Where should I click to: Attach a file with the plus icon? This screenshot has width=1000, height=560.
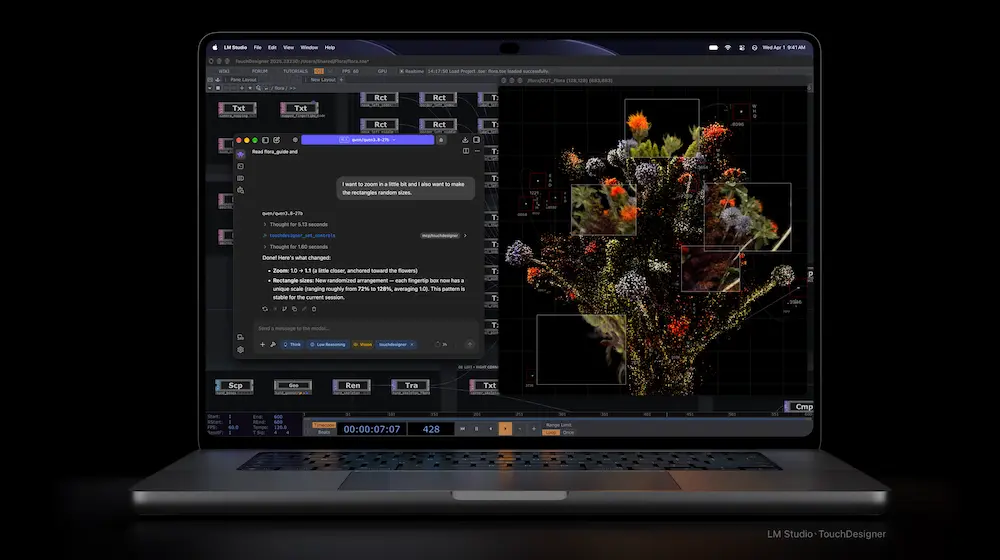pos(262,344)
